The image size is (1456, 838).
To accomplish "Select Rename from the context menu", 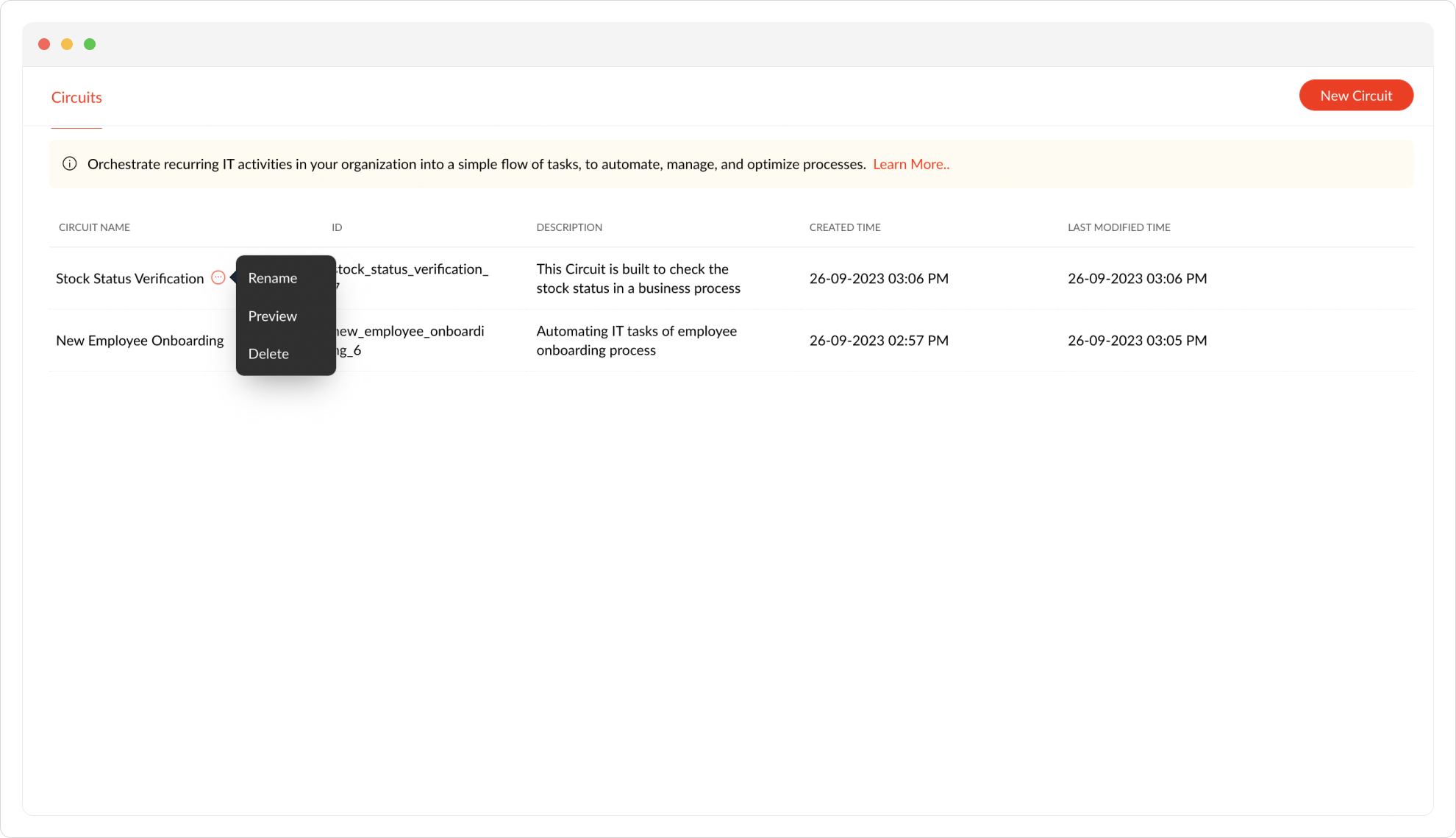I will (272, 278).
